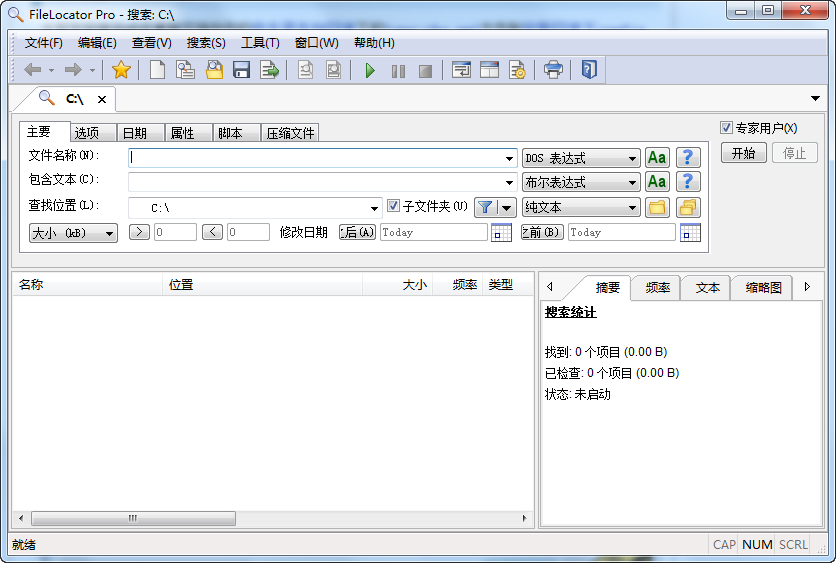Toggle case sensitivity Aa for containing text

[657, 182]
